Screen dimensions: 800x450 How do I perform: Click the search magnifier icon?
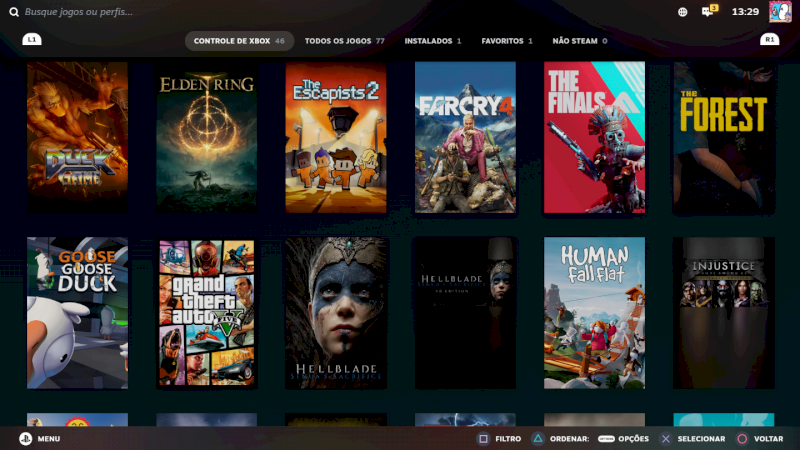pos(14,12)
